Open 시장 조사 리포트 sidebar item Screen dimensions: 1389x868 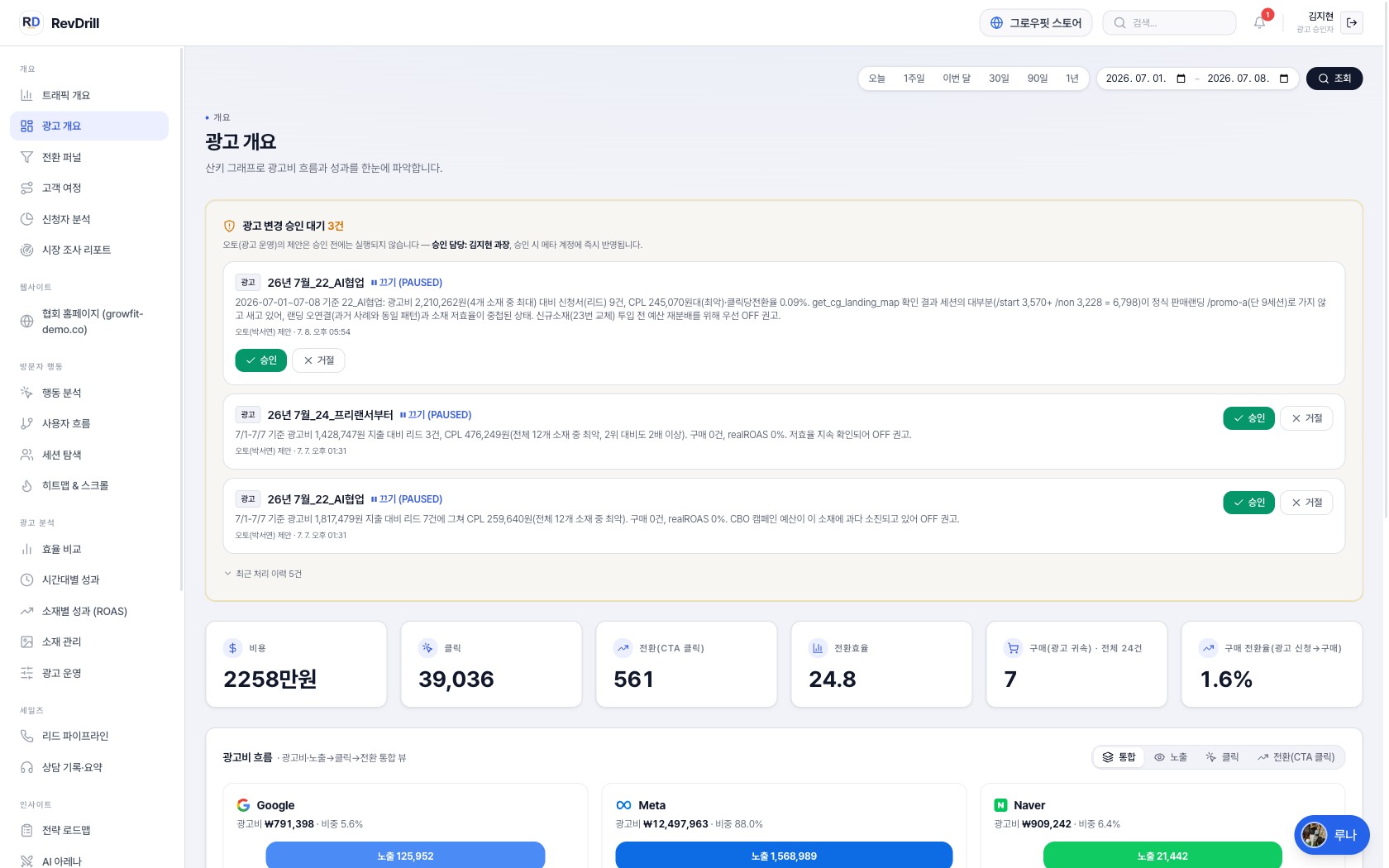(x=89, y=250)
